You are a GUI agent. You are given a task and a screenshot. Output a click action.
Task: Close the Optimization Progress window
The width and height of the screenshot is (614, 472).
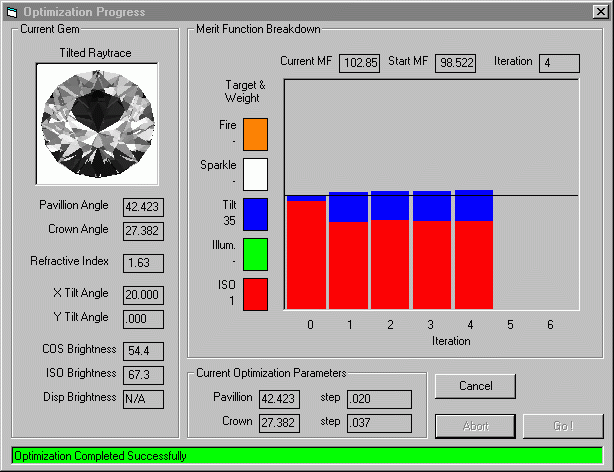point(600,12)
